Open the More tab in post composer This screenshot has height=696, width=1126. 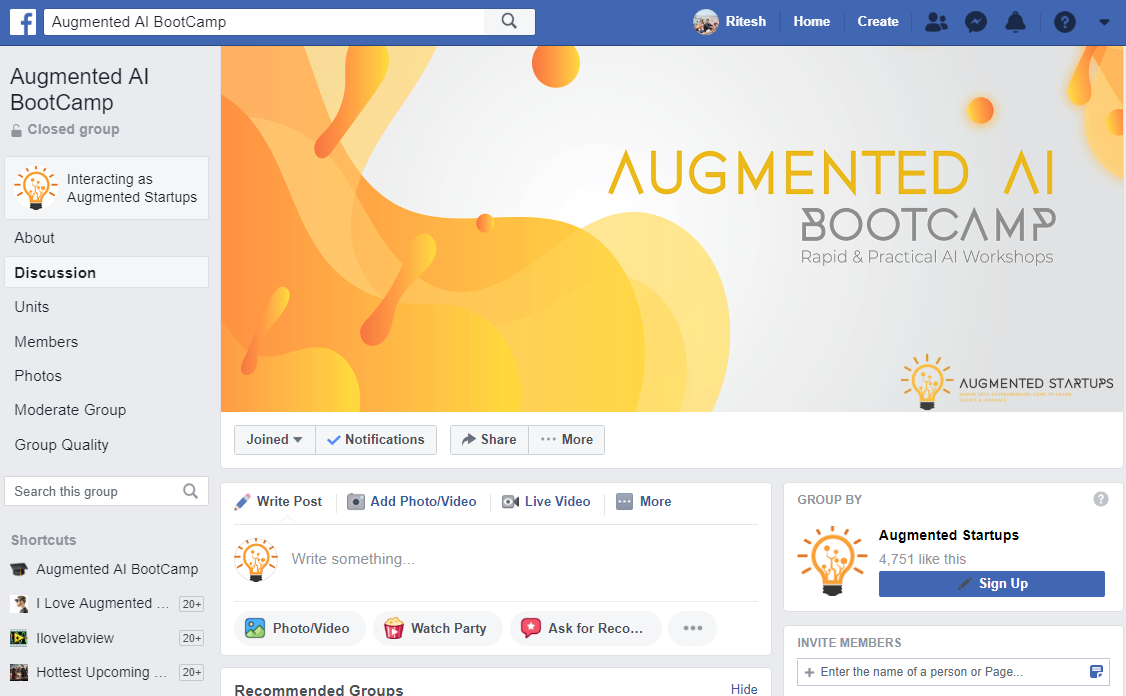pyautogui.click(x=644, y=501)
